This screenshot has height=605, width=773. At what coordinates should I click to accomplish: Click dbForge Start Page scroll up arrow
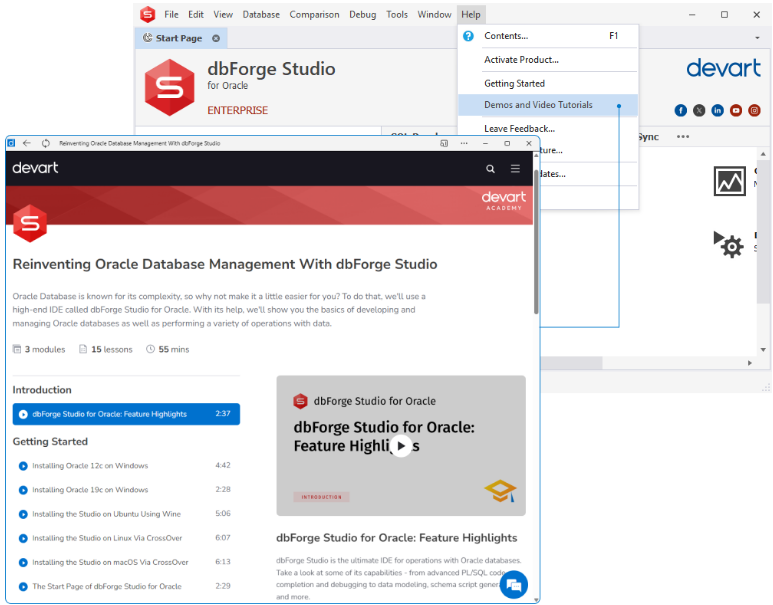763,154
